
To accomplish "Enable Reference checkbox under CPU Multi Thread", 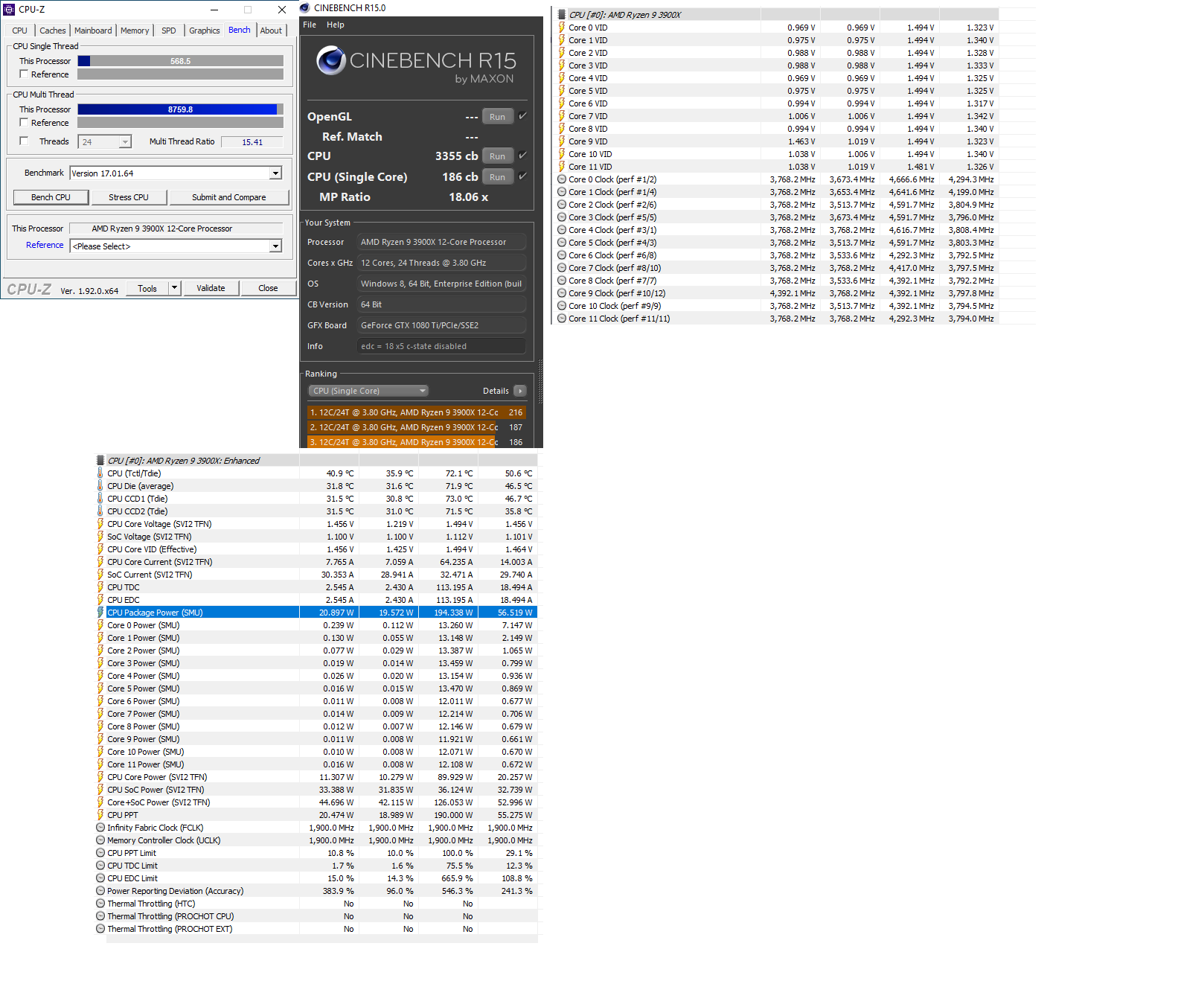I will [24, 122].
